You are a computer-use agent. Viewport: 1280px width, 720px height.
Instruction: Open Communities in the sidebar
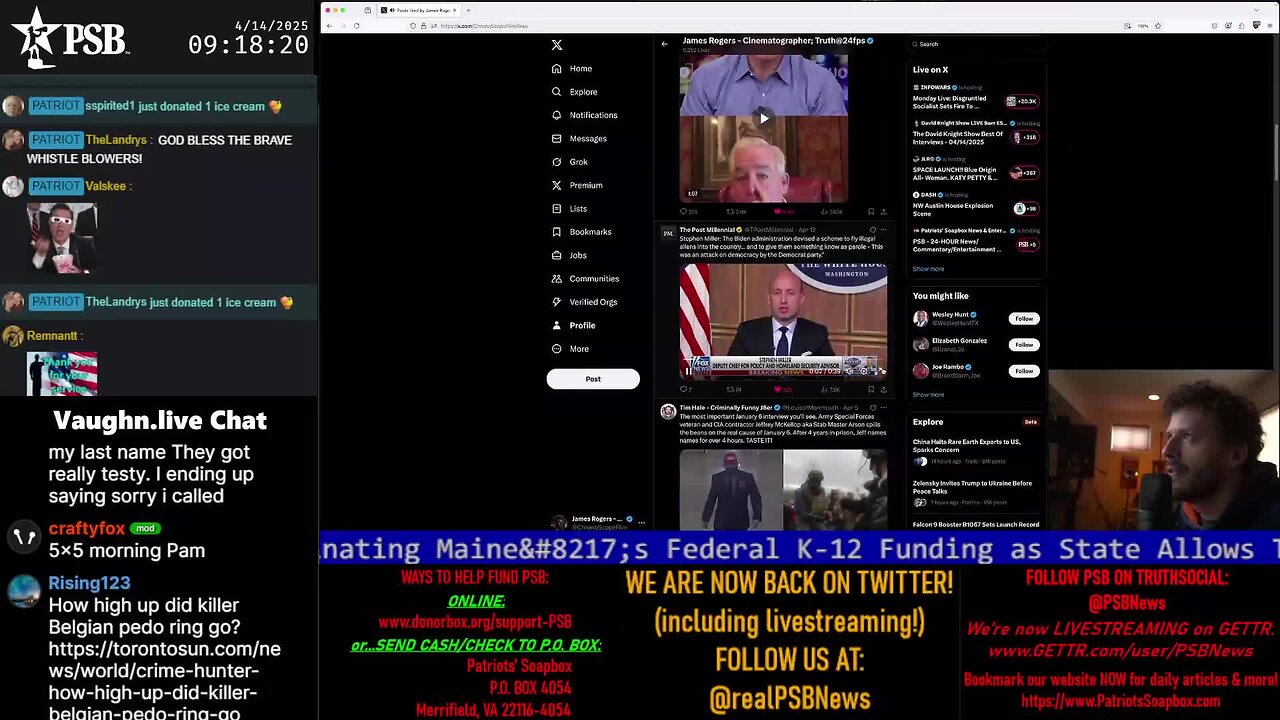pyautogui.click(x=585, y=278)
